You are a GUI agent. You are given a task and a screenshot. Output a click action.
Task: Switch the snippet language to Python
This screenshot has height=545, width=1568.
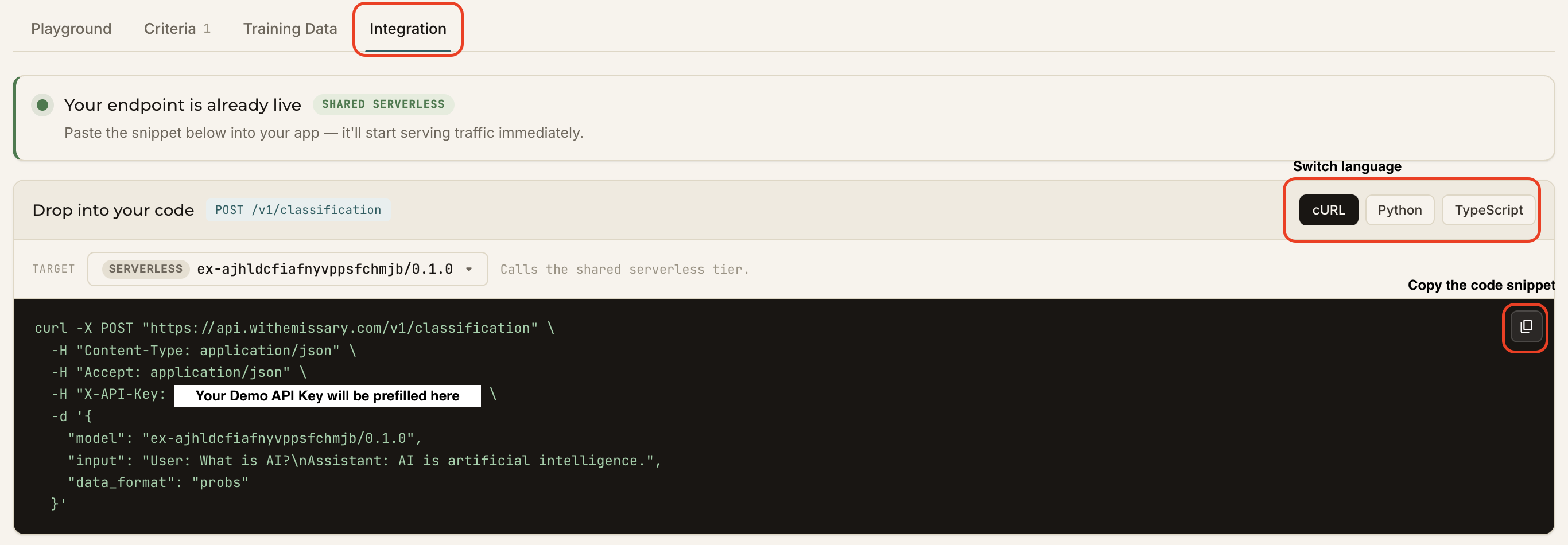tap(1399, 210)
